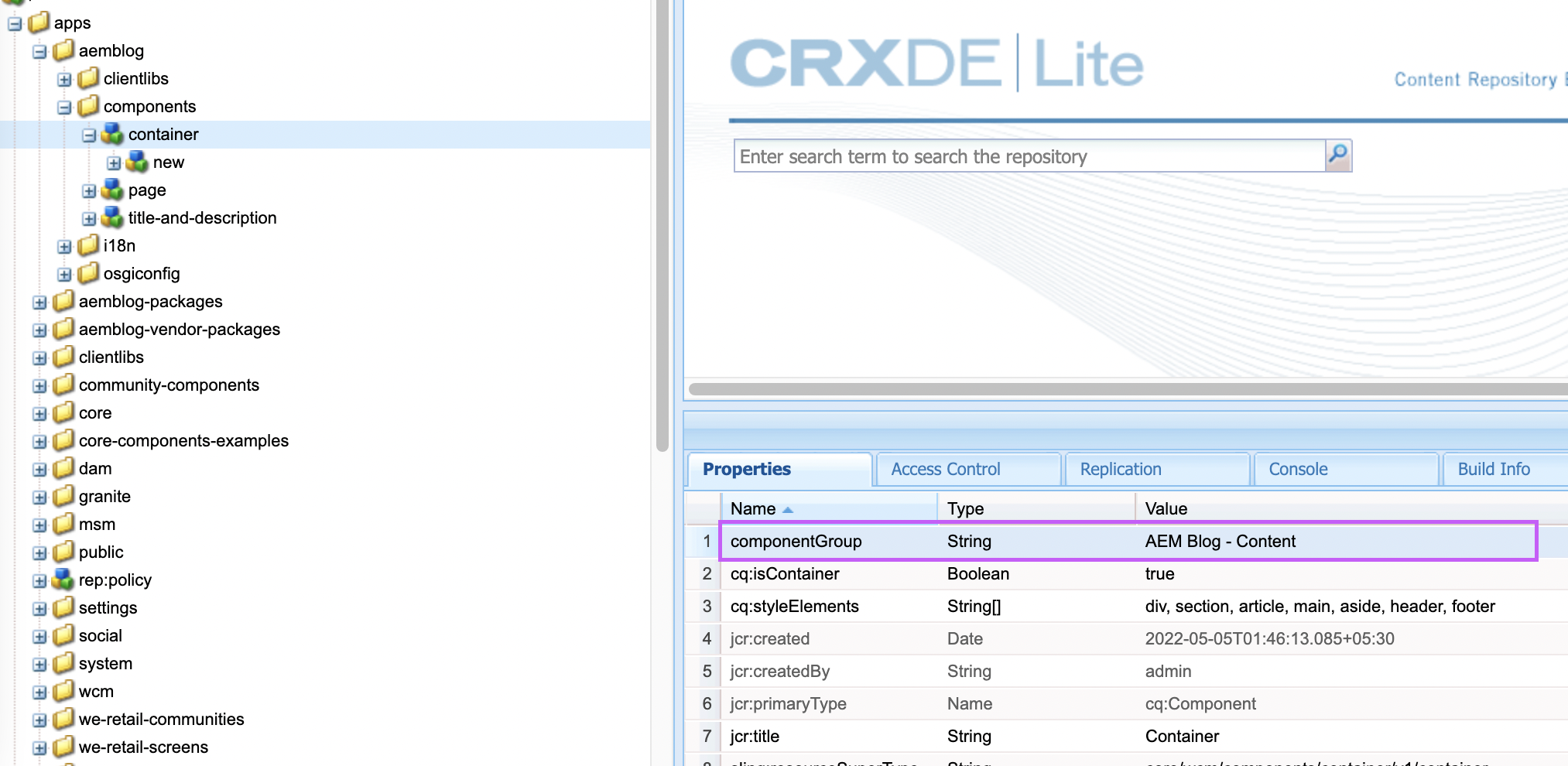Expand the core-components-examples folder
1568x766 pixels.
point(39,442)
